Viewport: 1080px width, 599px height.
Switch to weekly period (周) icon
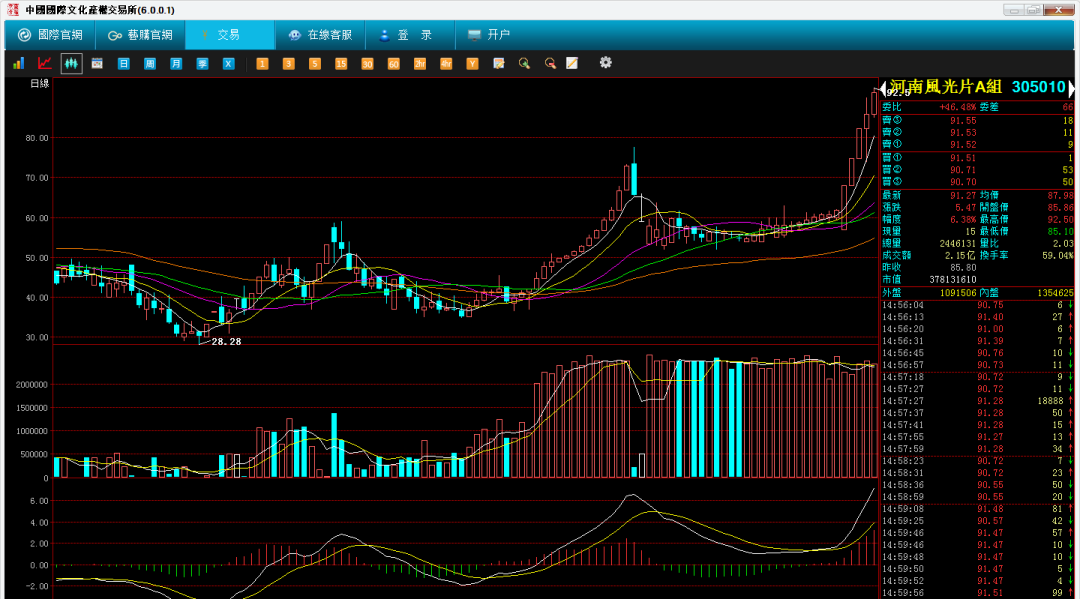[x=149, y=63]
